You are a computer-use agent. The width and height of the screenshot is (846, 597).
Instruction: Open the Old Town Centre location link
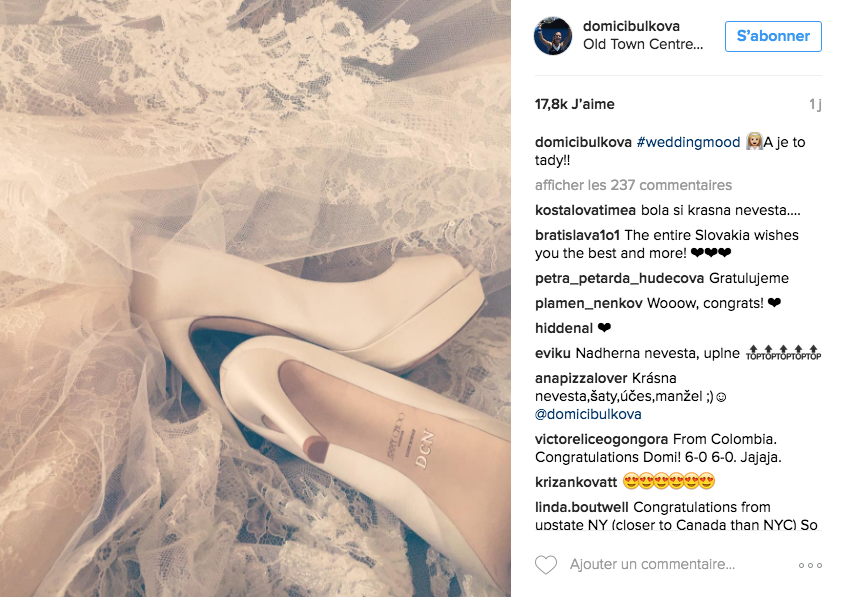[x=643, y=44]
